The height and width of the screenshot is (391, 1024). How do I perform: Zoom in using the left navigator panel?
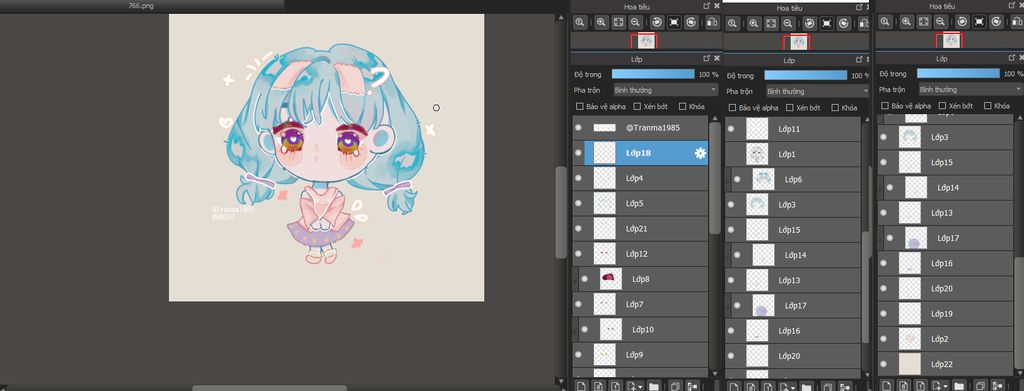pos(600,22)
